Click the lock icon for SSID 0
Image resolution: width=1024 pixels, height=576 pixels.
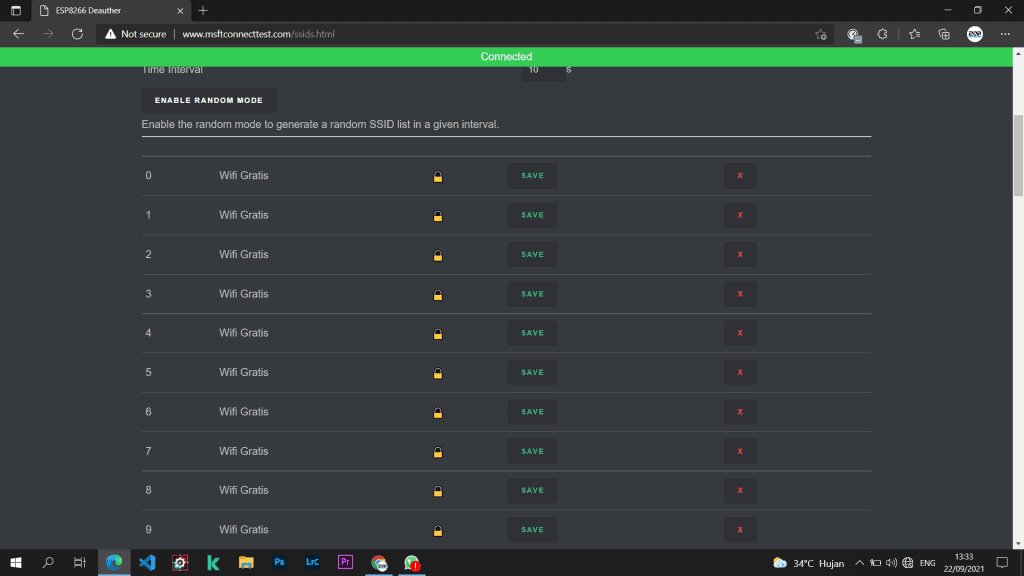tap(437, 177)
